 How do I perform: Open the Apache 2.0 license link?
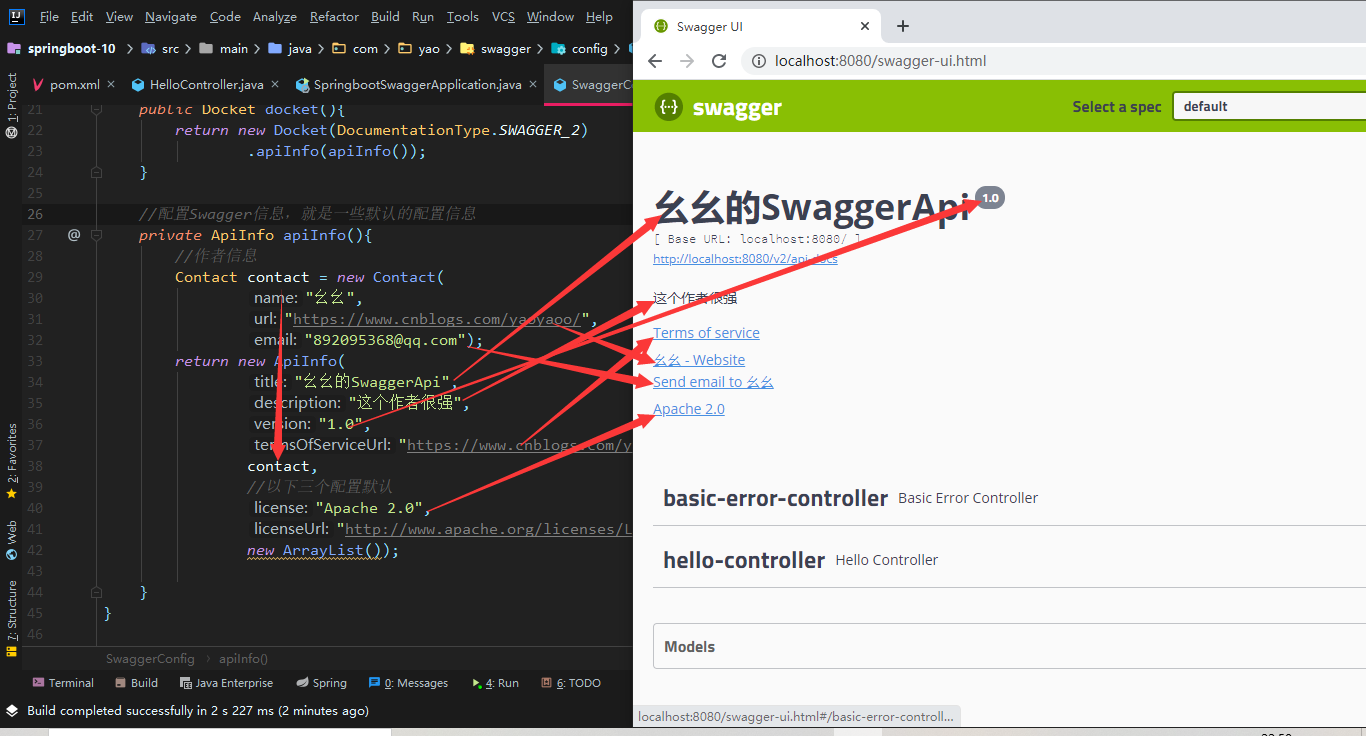[689, 409]
